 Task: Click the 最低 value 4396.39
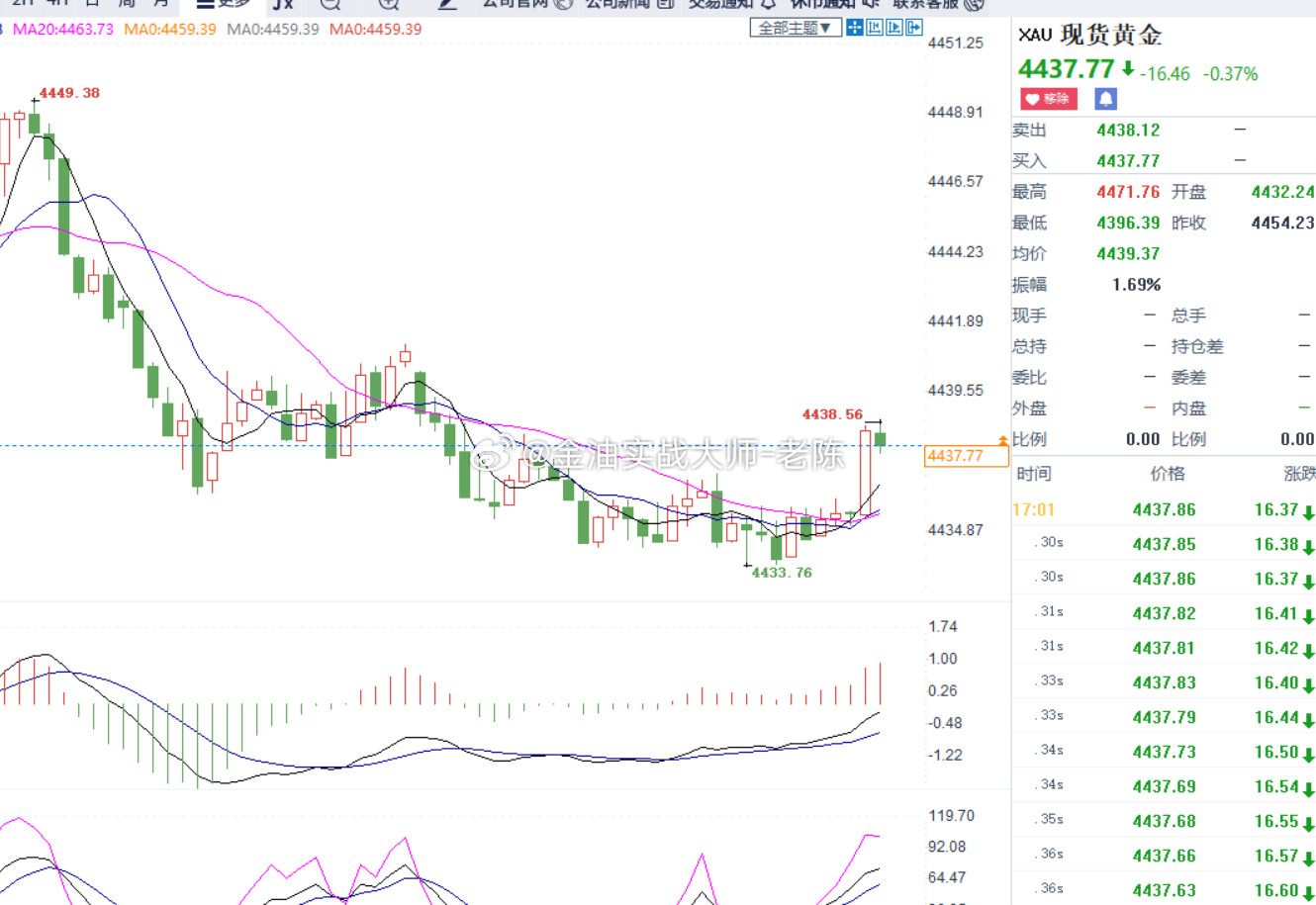pos(1128,223)
